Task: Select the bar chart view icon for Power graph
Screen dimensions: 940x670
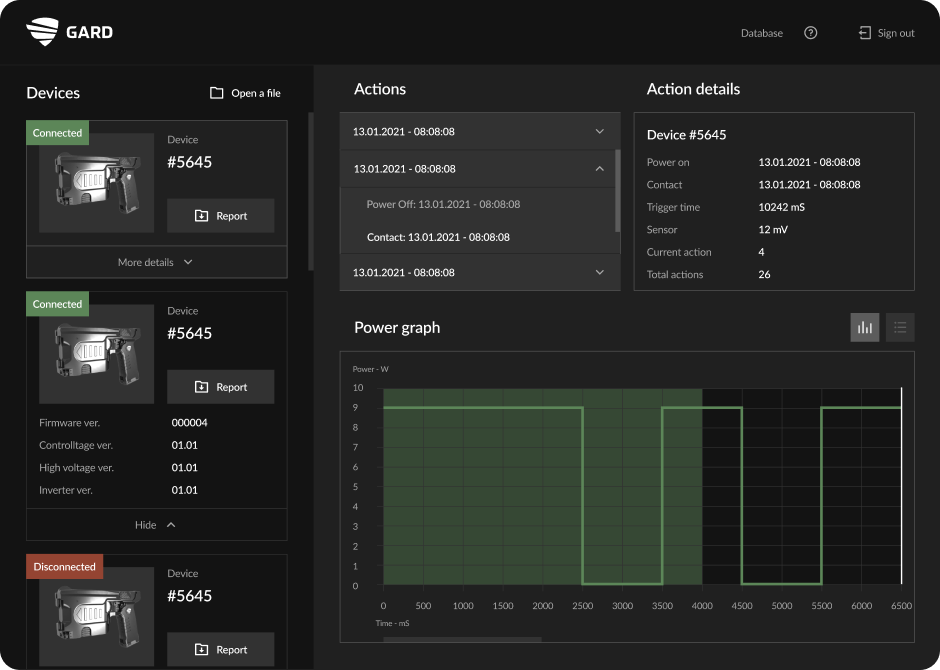Action: (x=864, y=327)
